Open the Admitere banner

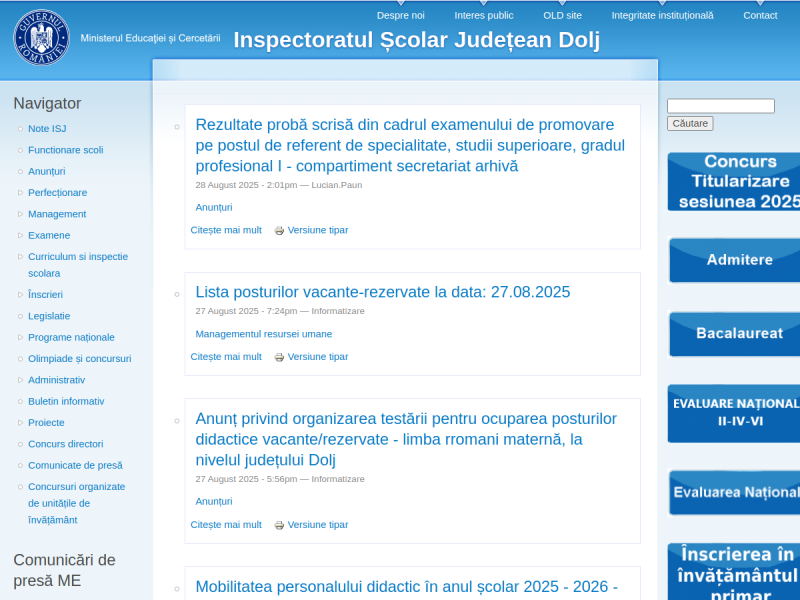[733, 260]
